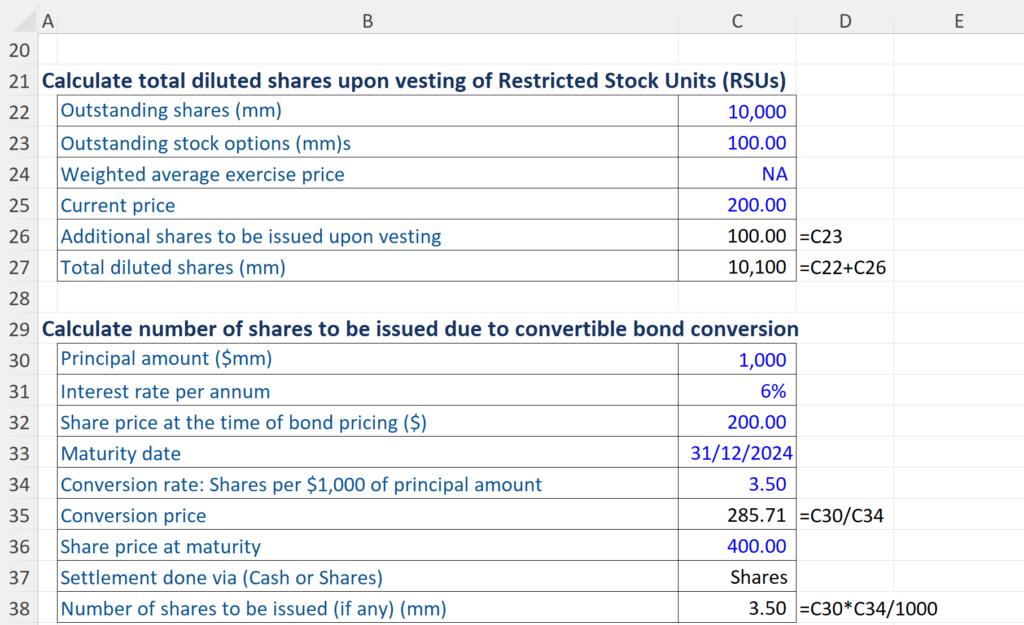Click the Outstanding shares value cell showing 10,000

[x=737, y=111]
